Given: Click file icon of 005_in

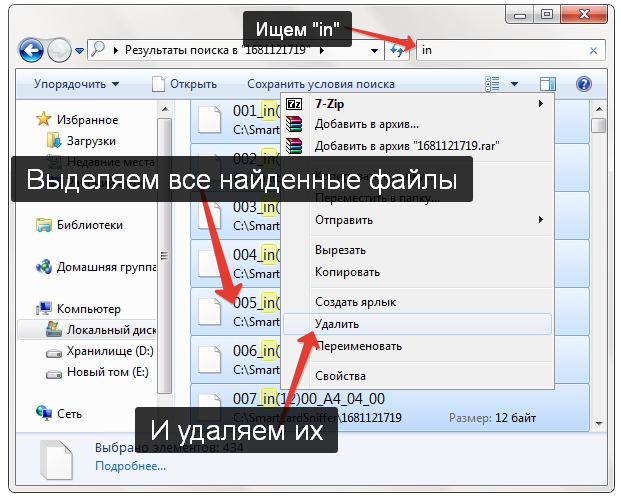Looking at the screenshot, I should click(210, 312).
